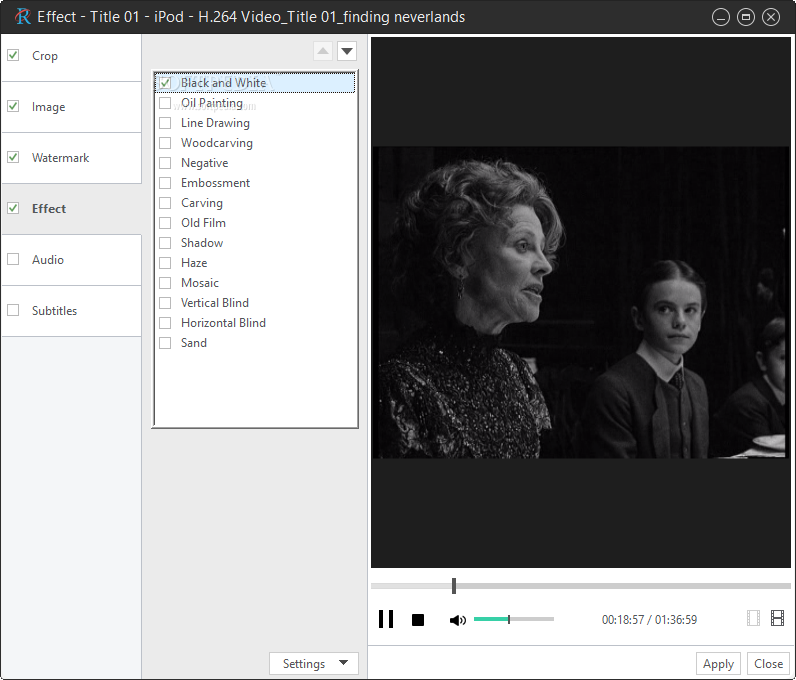796x680 pixels.
Task: Open the Settings dropdown menu
Action: coord(314,663)
